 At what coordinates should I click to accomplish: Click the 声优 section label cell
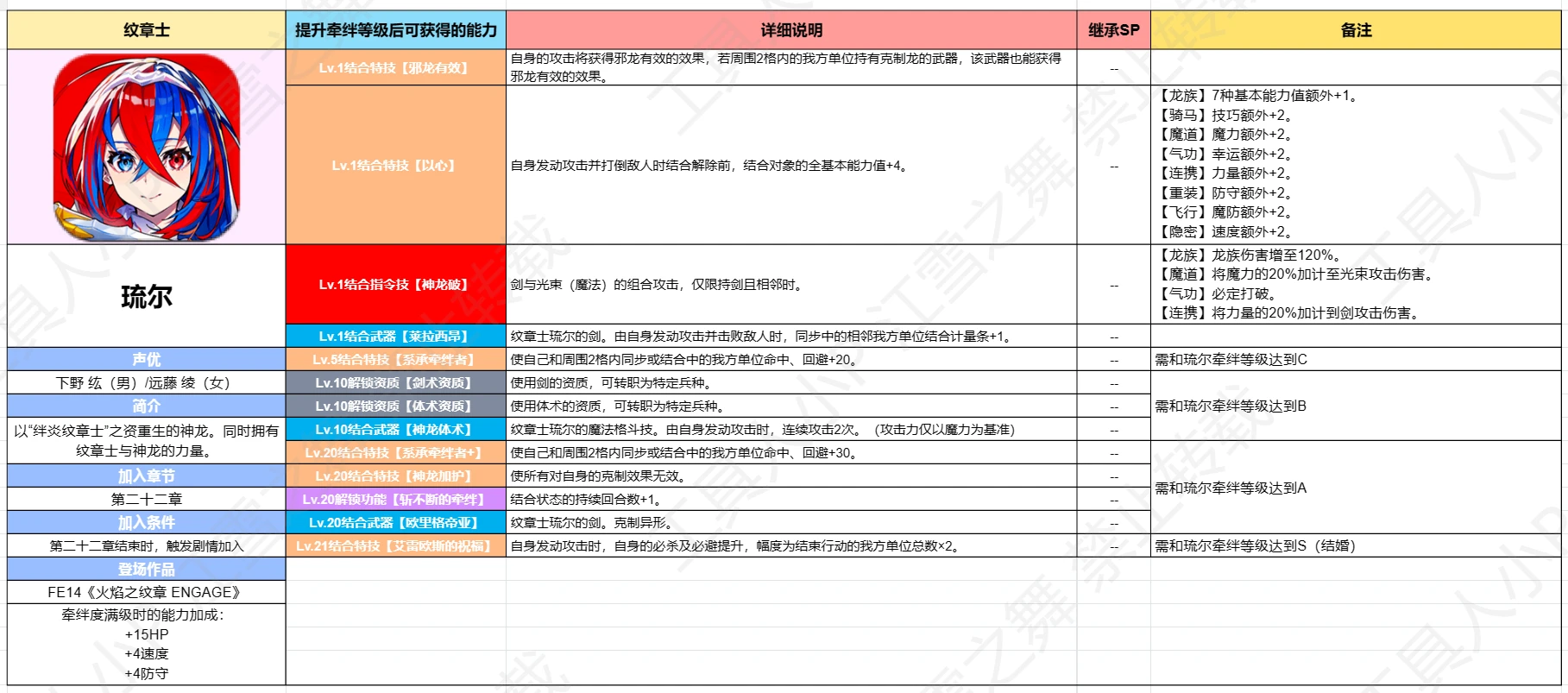[x=147, y=359]
